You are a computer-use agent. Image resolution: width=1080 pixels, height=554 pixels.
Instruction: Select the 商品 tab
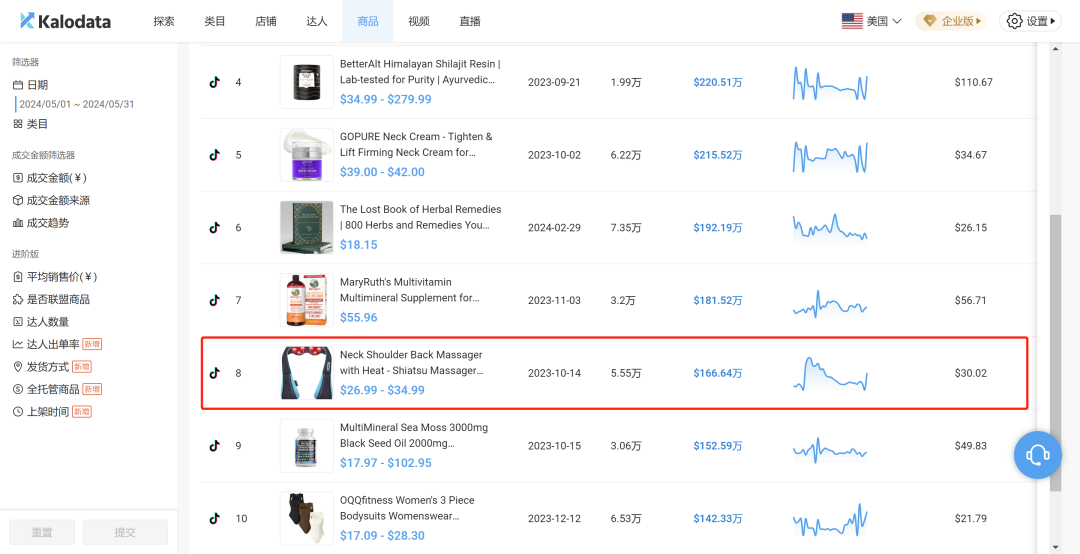tap(368, 21)
